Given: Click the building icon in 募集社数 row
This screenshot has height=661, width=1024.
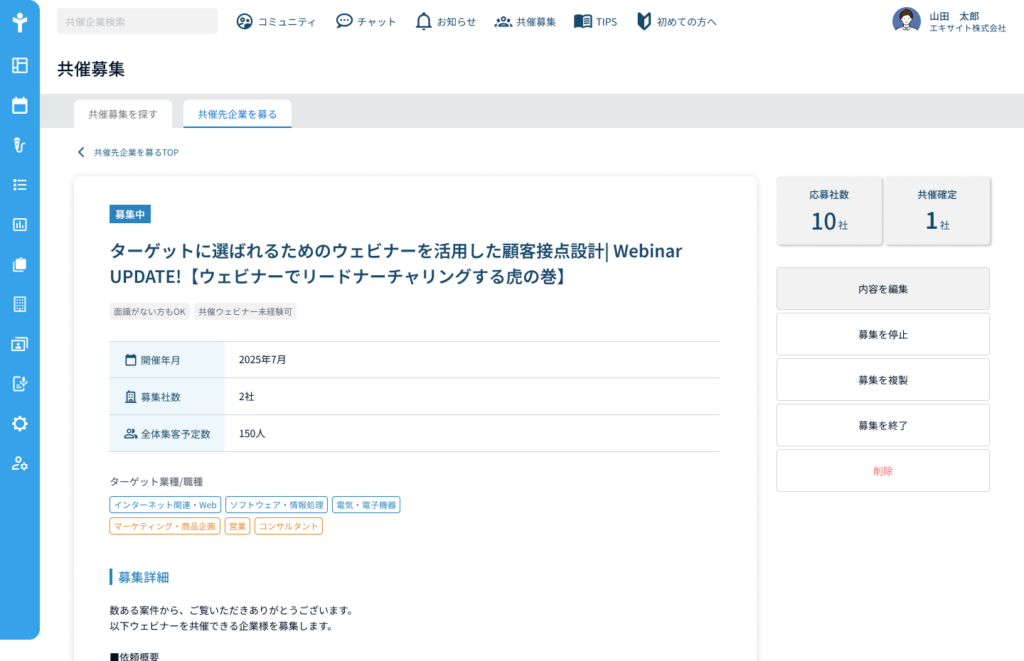Looking at the screenshot, I should pyautogui.click(x=131, y=396).
